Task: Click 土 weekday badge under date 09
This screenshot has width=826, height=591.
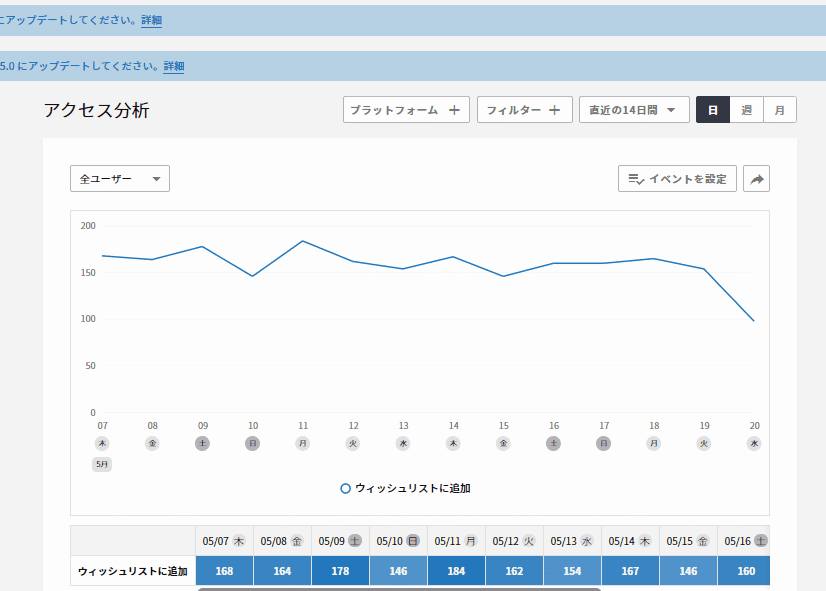Action: point(202,444)
